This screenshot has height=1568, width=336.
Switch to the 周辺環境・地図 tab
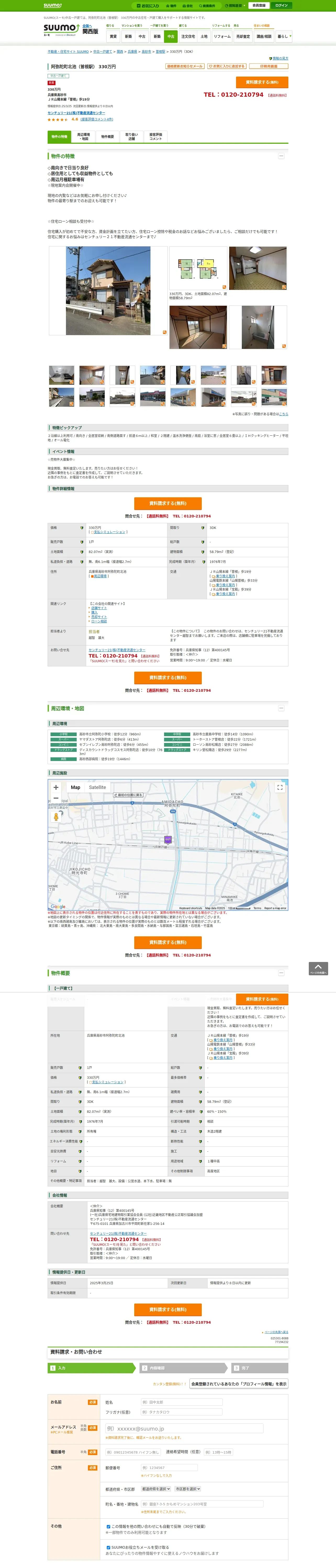click(83, 136)
